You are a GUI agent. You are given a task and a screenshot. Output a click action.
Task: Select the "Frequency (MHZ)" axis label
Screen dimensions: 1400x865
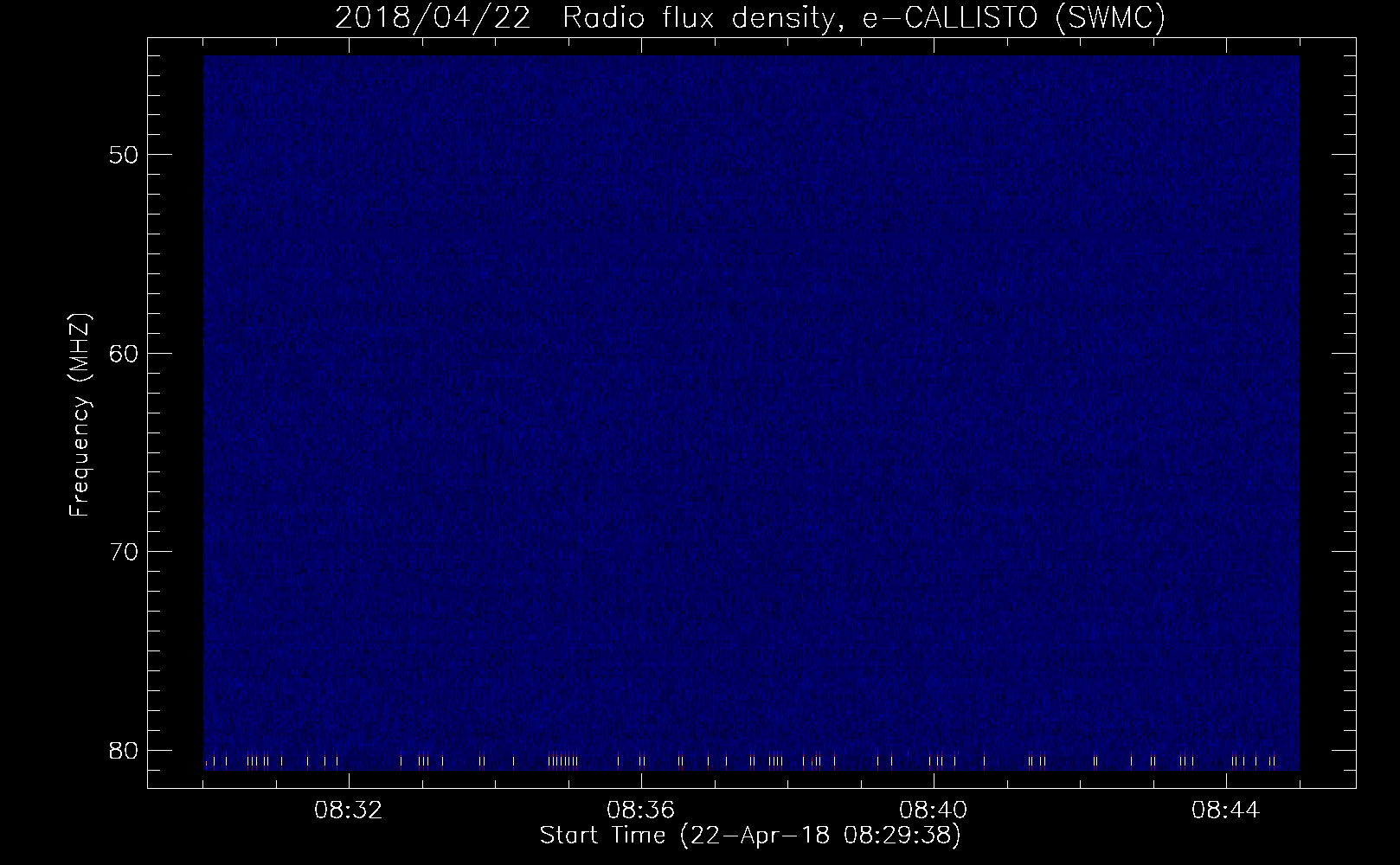[x=80, y=415]
